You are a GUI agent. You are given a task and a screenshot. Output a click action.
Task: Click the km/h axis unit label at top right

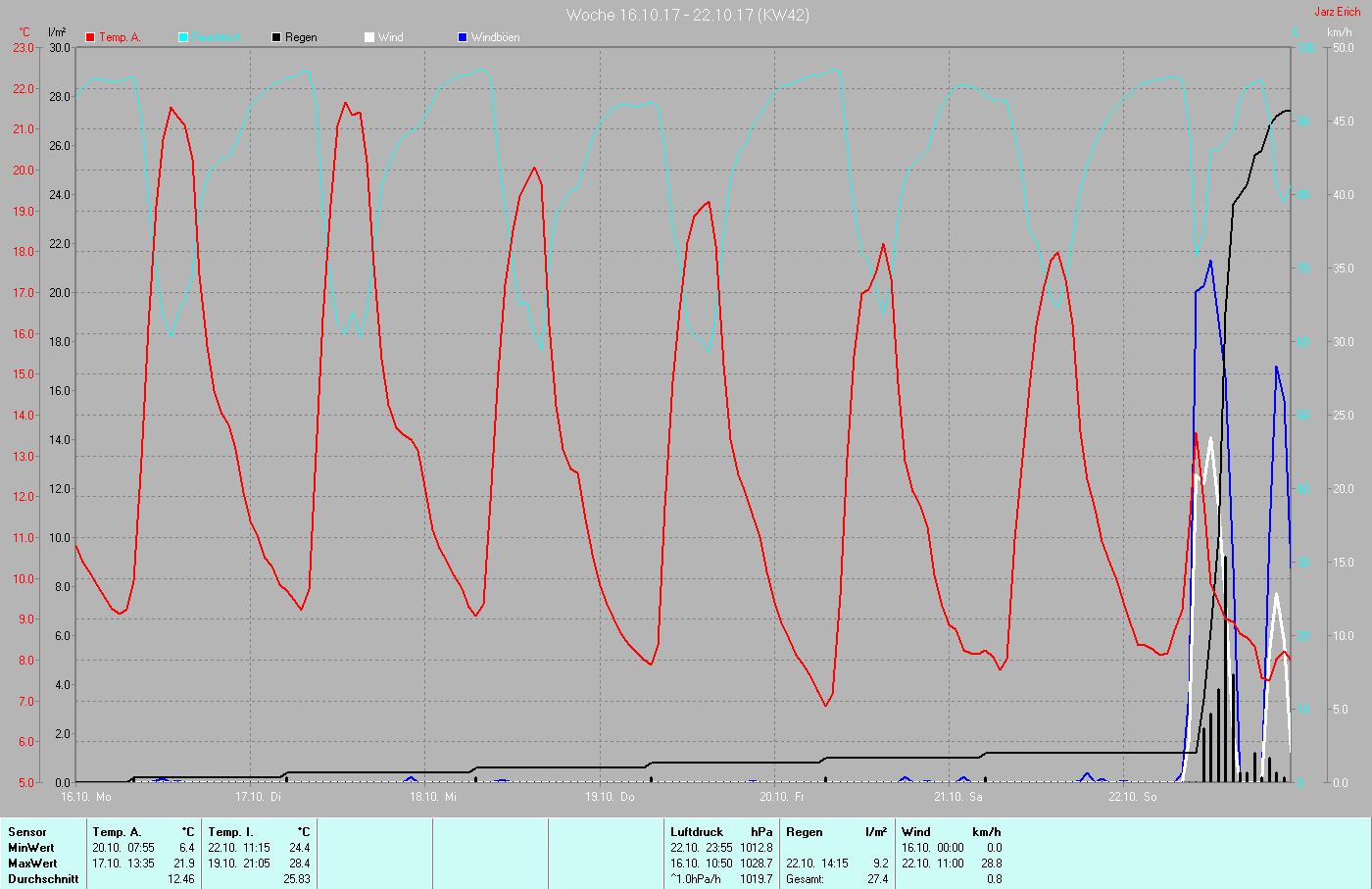[x=1339, y=32]
